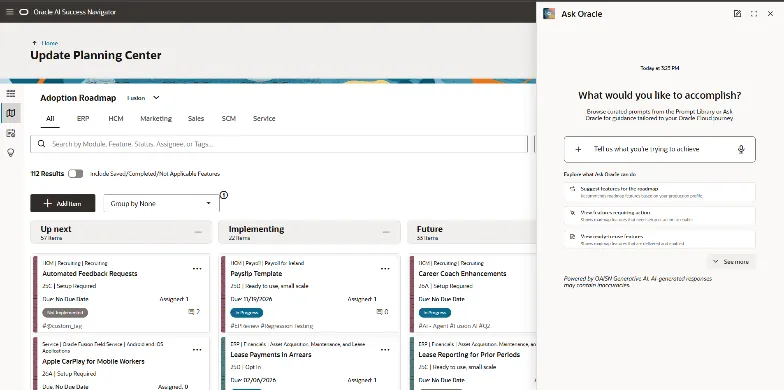Click the 112 Results count
The image size is (784, 390).
48,174
